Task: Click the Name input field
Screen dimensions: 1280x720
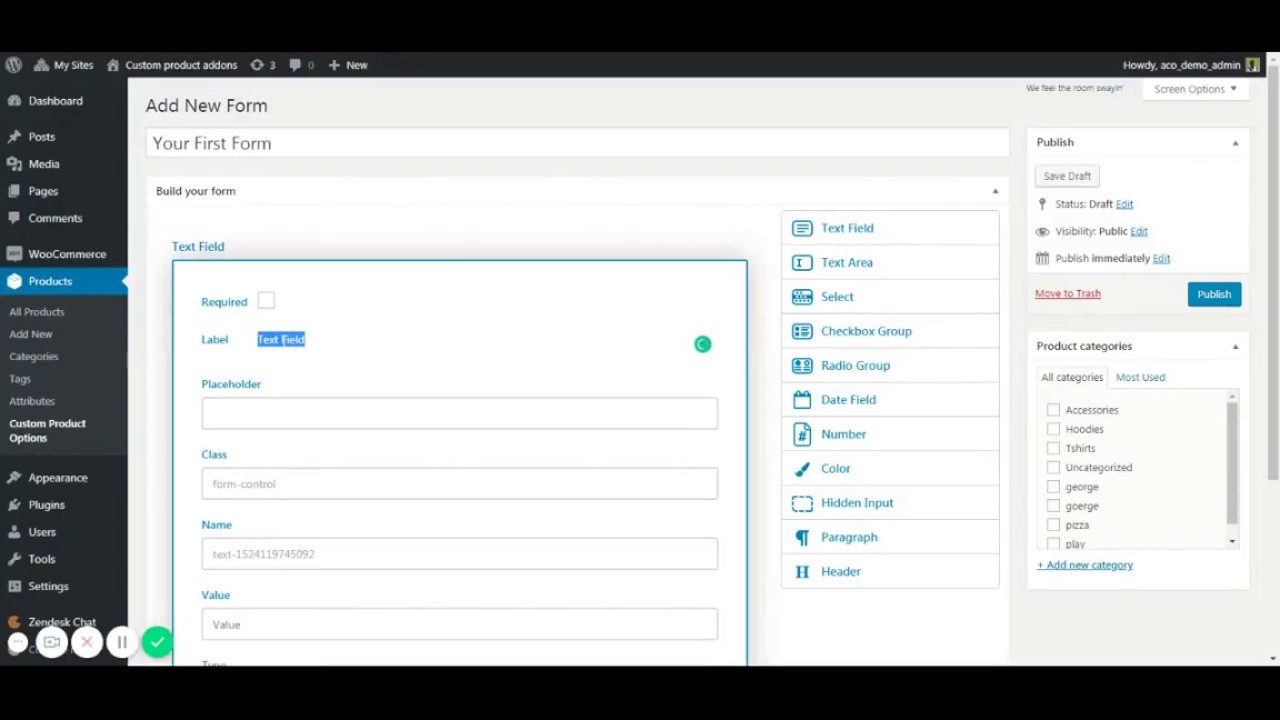Action: [459, 554]
